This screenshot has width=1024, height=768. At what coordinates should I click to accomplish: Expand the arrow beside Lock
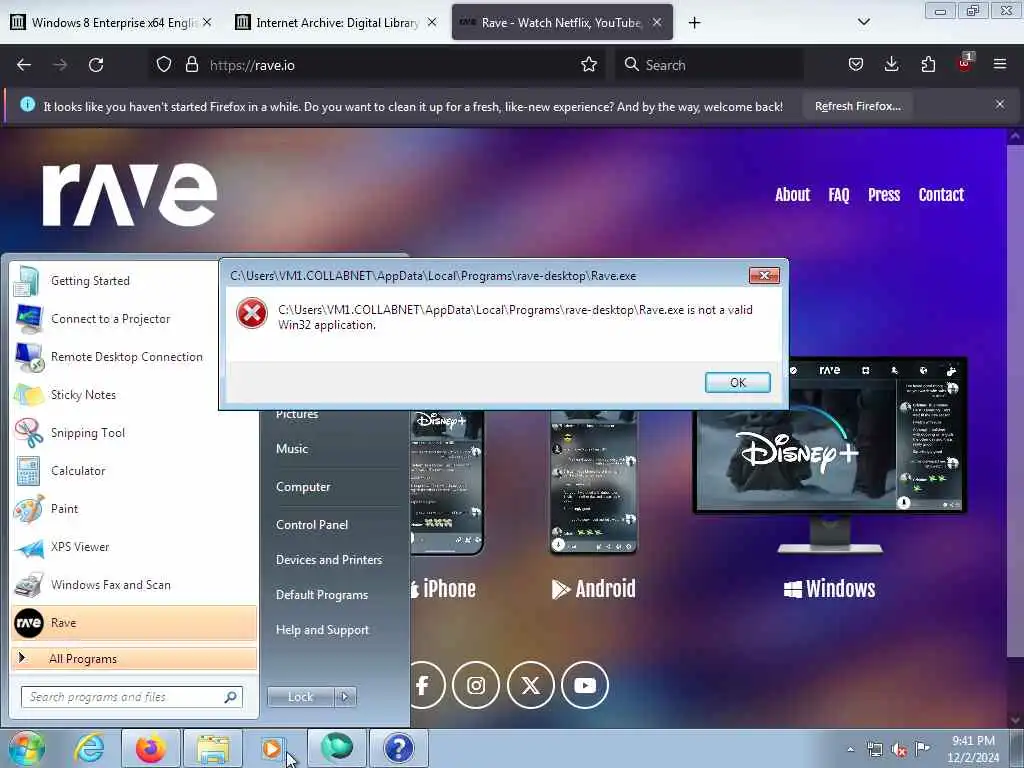345,697
